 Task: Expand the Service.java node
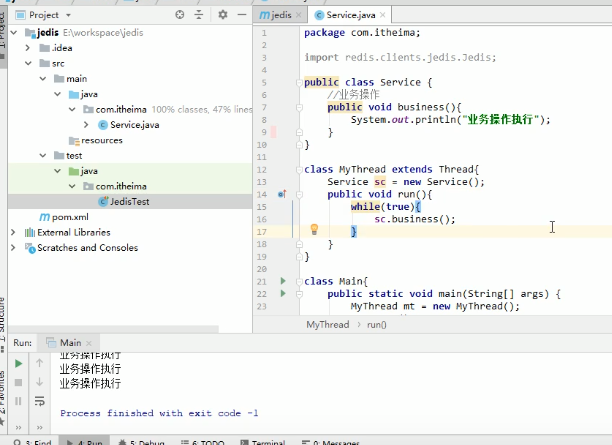click(86, 125)
